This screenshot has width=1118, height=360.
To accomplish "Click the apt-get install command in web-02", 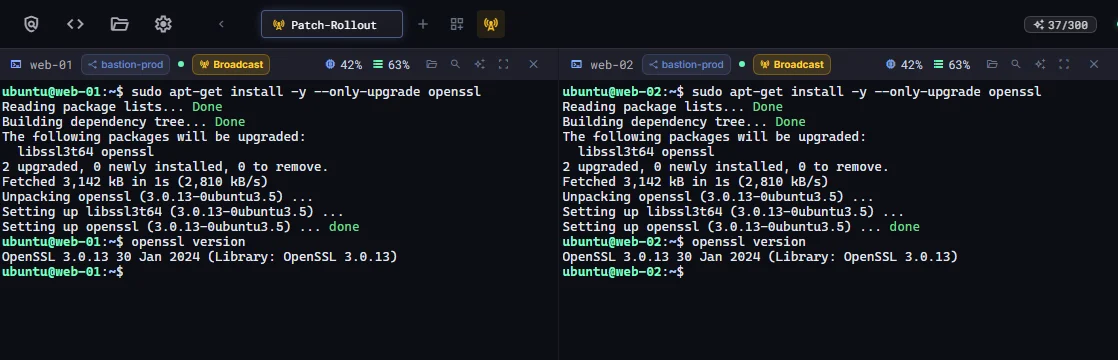I will tap(866, 92).
